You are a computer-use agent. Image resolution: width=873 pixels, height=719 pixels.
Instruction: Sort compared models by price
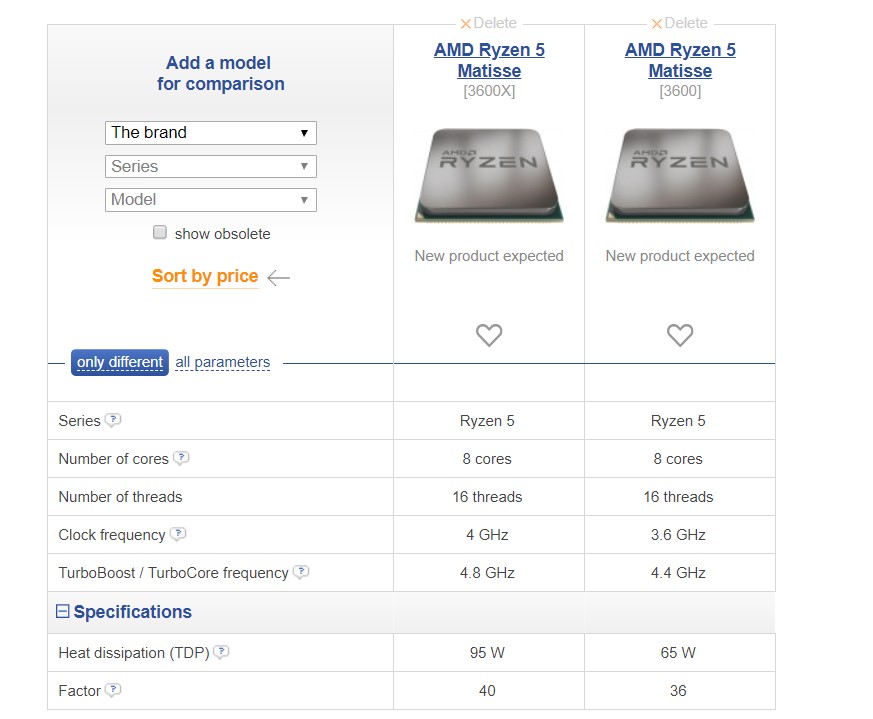click(x=205, y=276)
